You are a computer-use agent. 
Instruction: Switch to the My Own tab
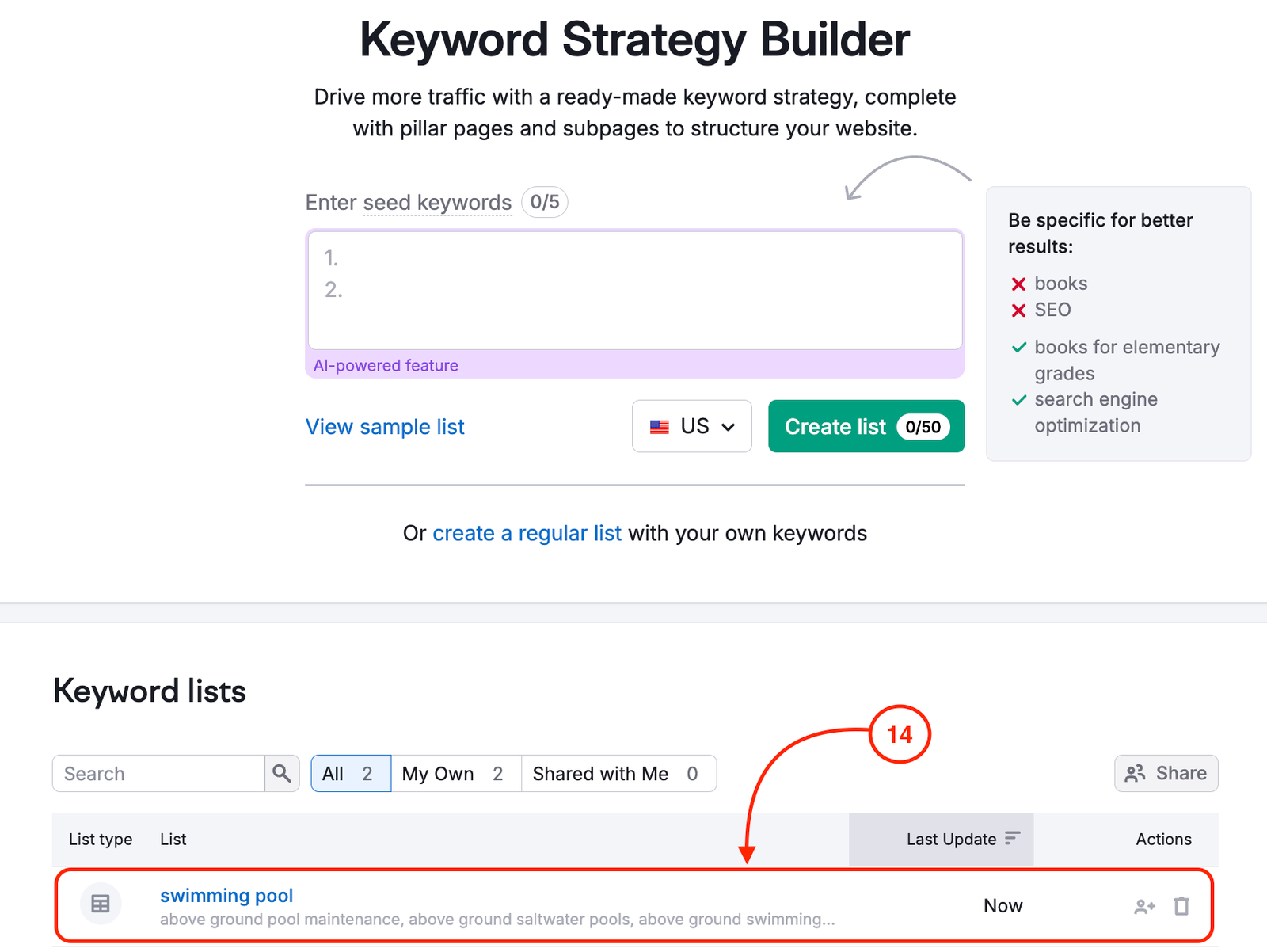pyautogui.click(x=437, y=773)
